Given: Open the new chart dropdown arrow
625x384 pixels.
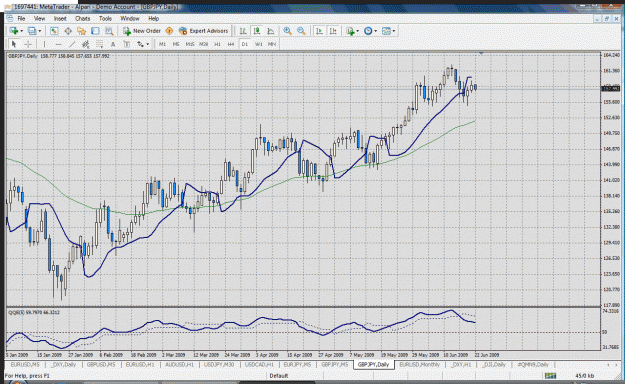Looking at the screenshot, I should [x=22, y=31].
